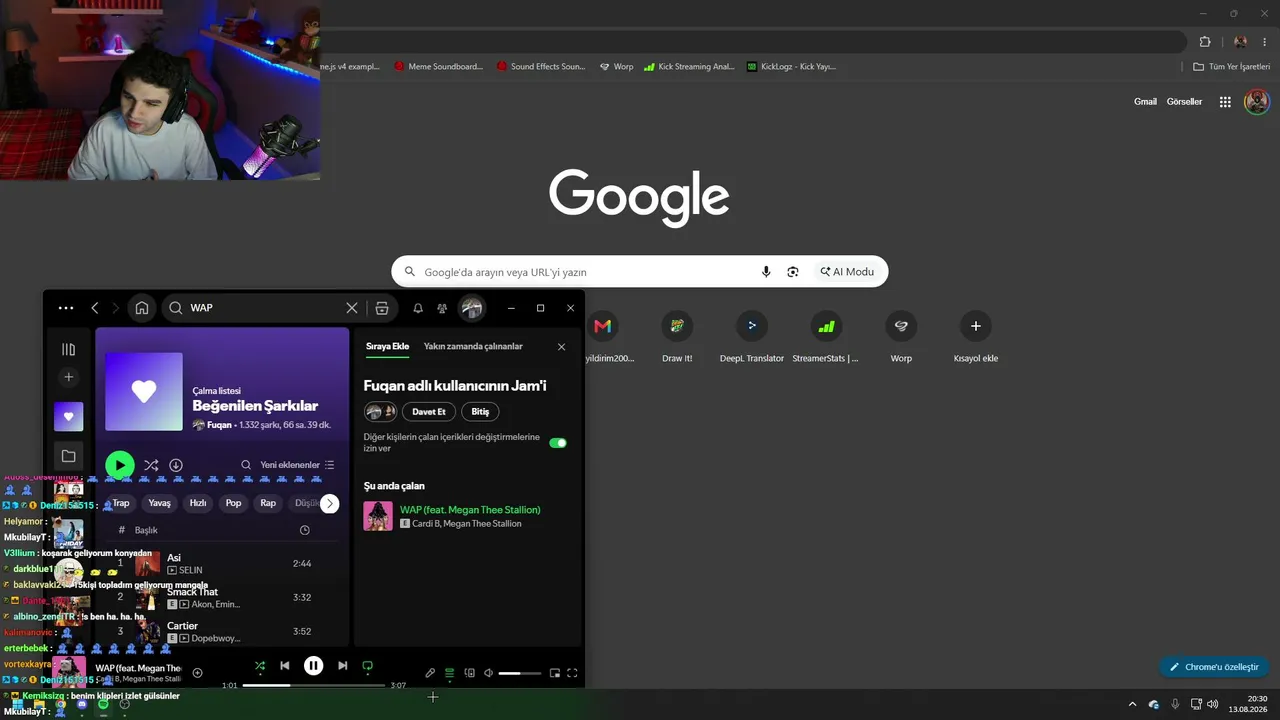This screenshot has height=720, width=1280.
Task: Open the Liked Songs tile in the sidebar
Action: point(68,417)
